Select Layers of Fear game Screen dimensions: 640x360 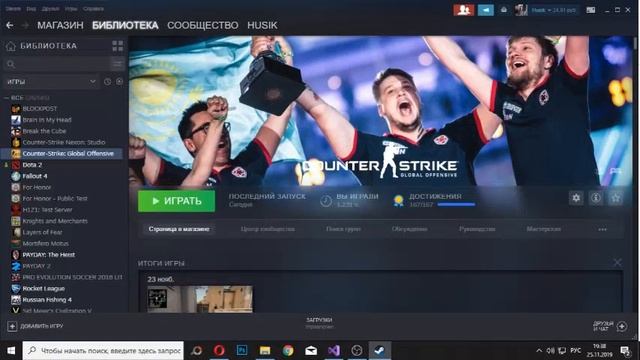pyautogui.click(x=42, y=232)
